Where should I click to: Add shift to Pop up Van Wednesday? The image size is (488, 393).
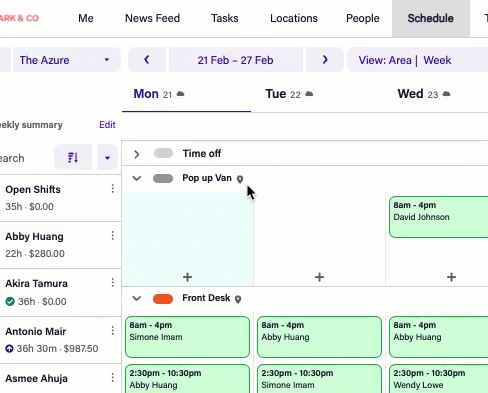[x=452, y=277]
